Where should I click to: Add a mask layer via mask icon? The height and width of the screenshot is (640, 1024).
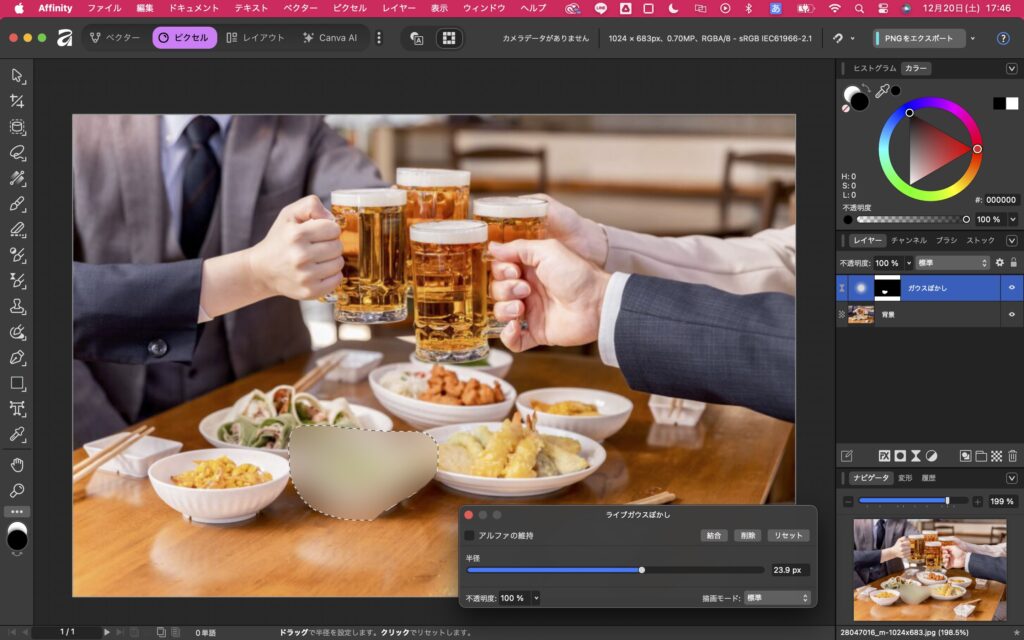pyautogui.click(x=899, y=456)
